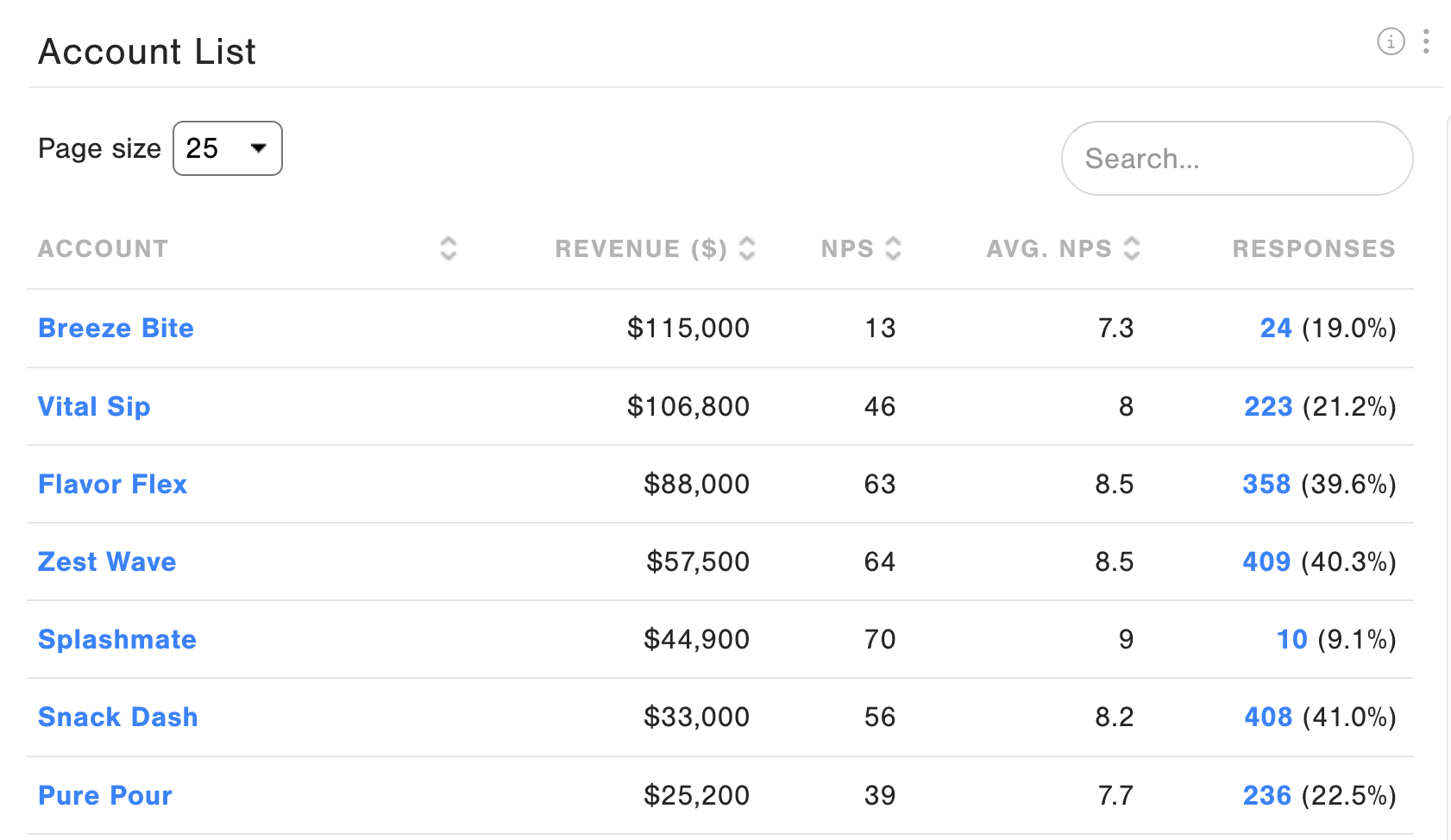Open the Zest Wave account
Screen dimensions: 1451x840
click(107, 561)
